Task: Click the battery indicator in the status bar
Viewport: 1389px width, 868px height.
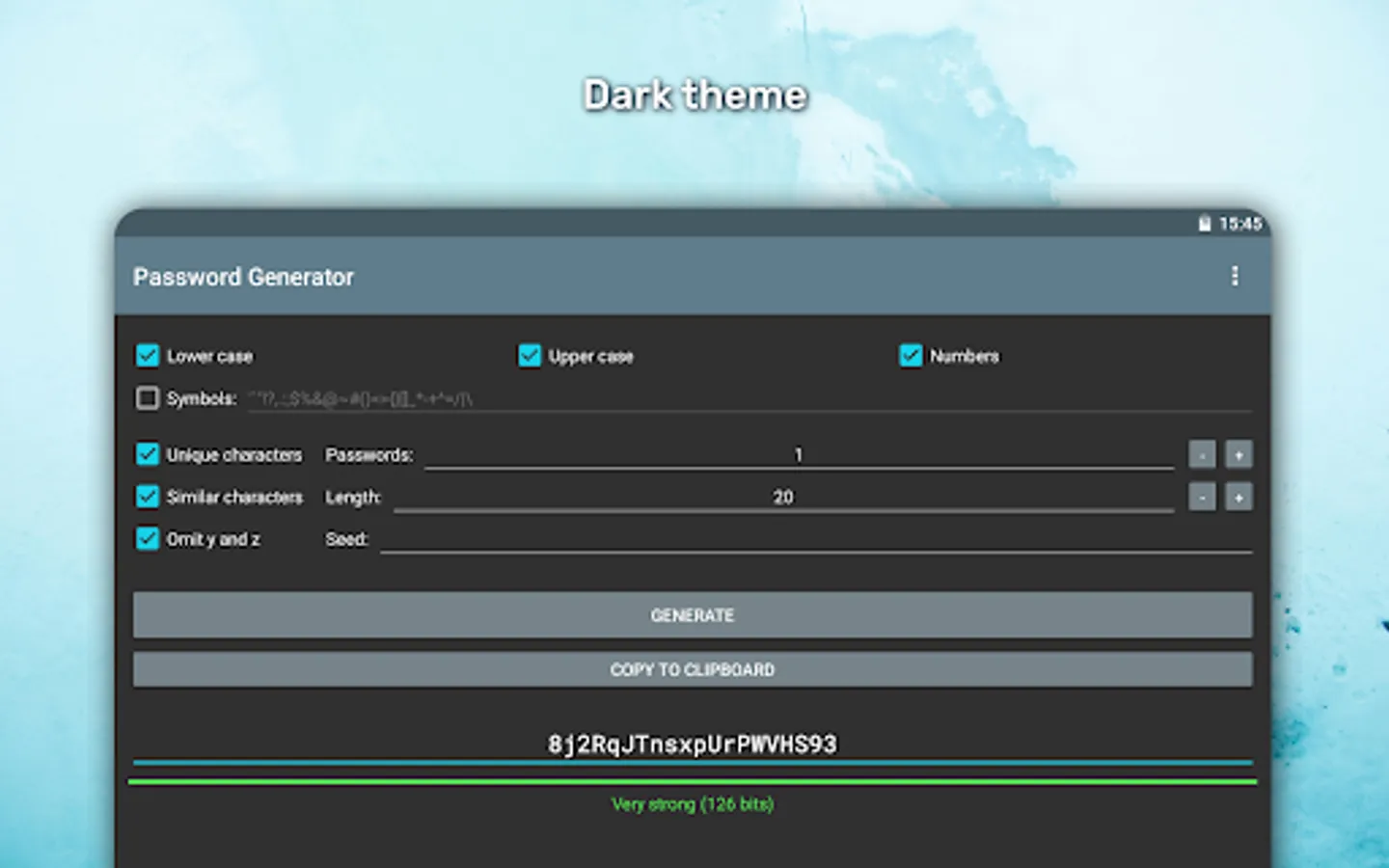Action: click(x=1203, y=224)
